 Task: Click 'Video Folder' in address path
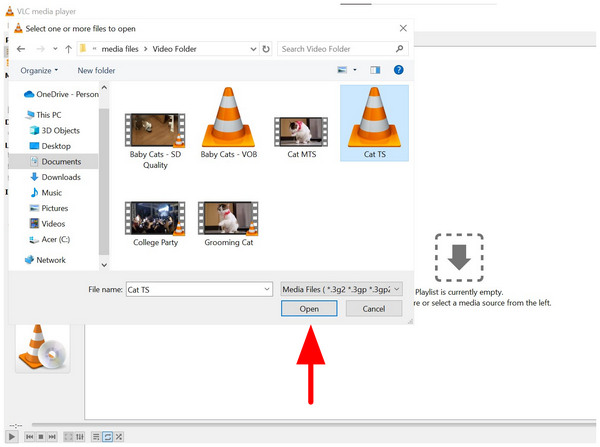pos(174,49)
